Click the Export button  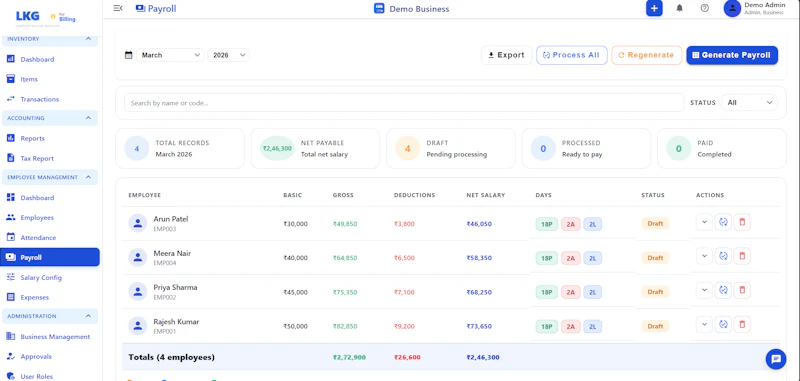506,55
